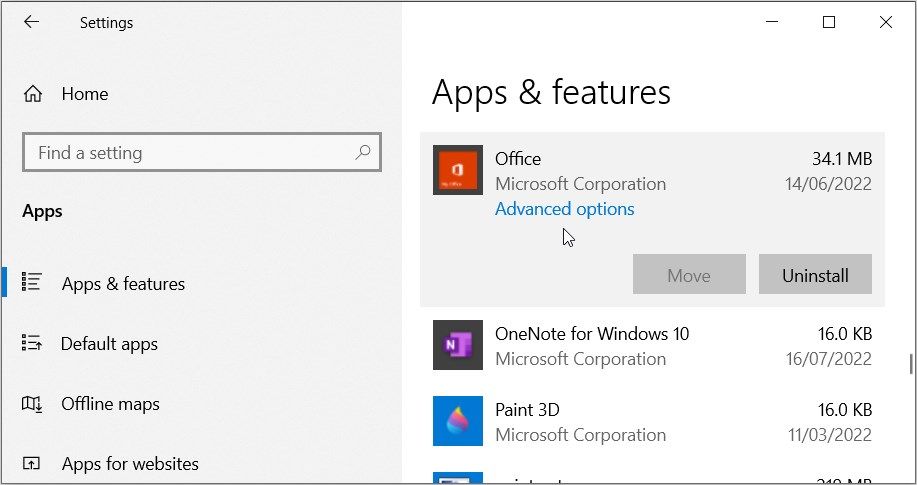This screenshot has width=917, height=485.
Task: Click the Uninstall button for Office
Action: pyautogui.click(x=815, y=274)
